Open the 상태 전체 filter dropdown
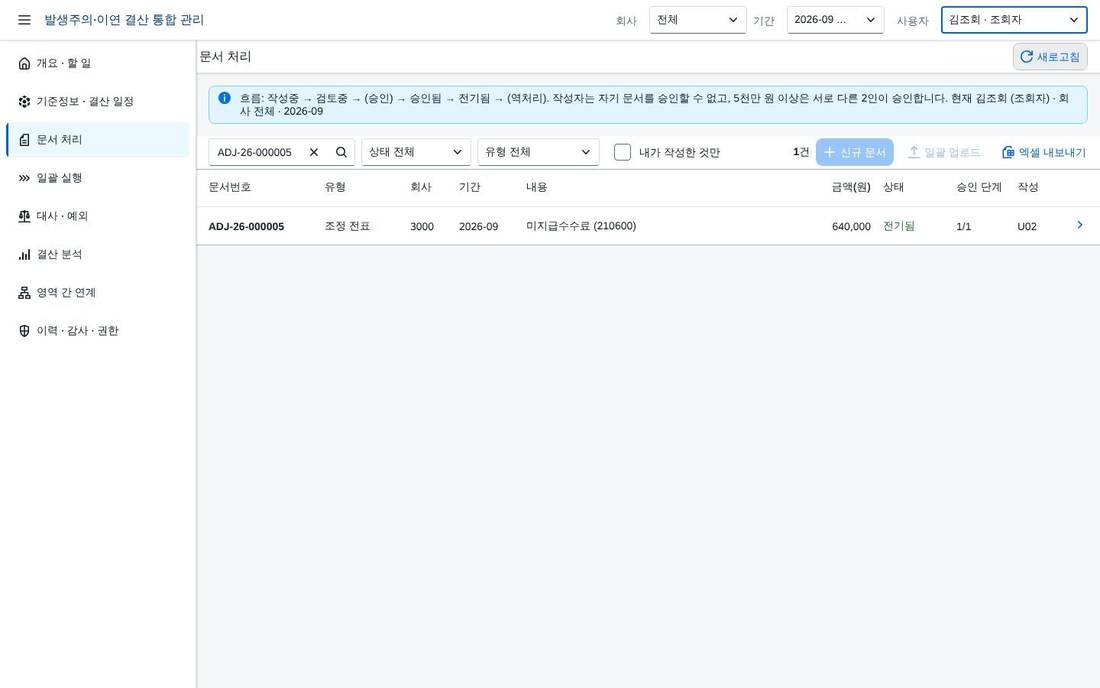This screenshot has height=688, width=1100. (x=415, y=152)
